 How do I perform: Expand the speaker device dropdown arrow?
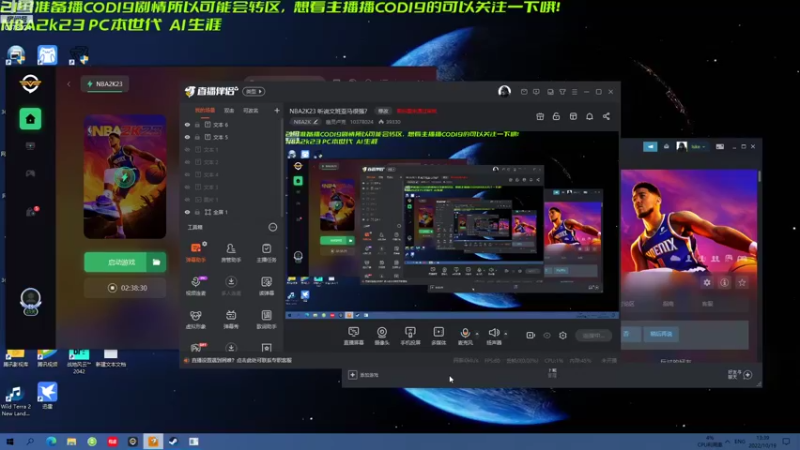click(x=506, y=334)
